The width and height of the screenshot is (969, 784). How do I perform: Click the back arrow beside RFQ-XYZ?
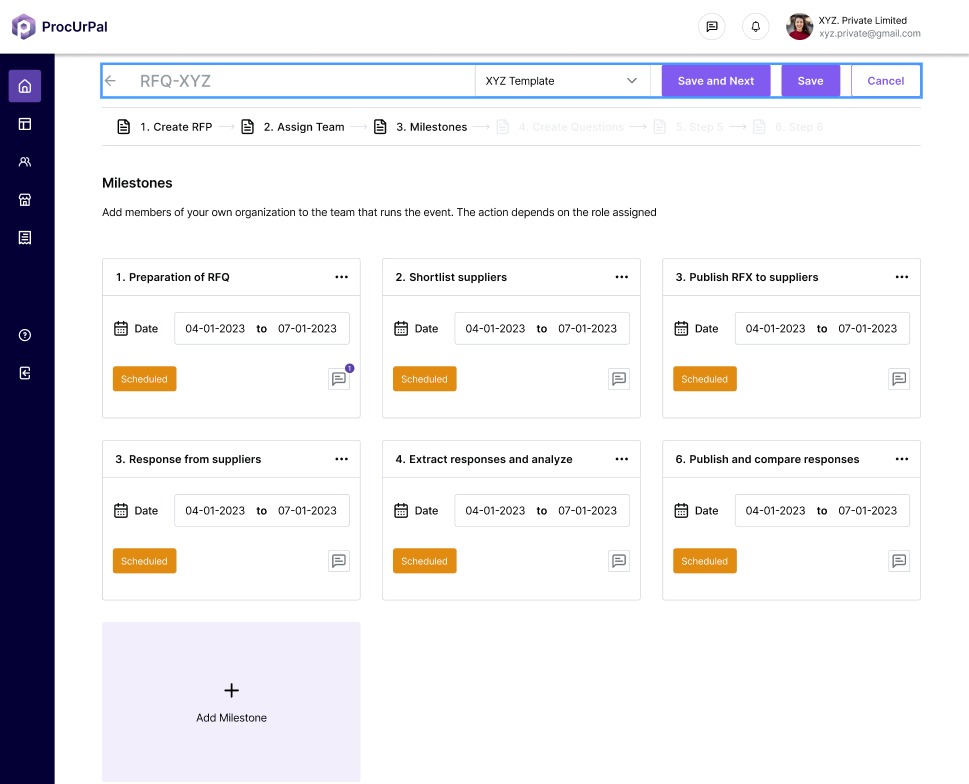pos(111,81)
